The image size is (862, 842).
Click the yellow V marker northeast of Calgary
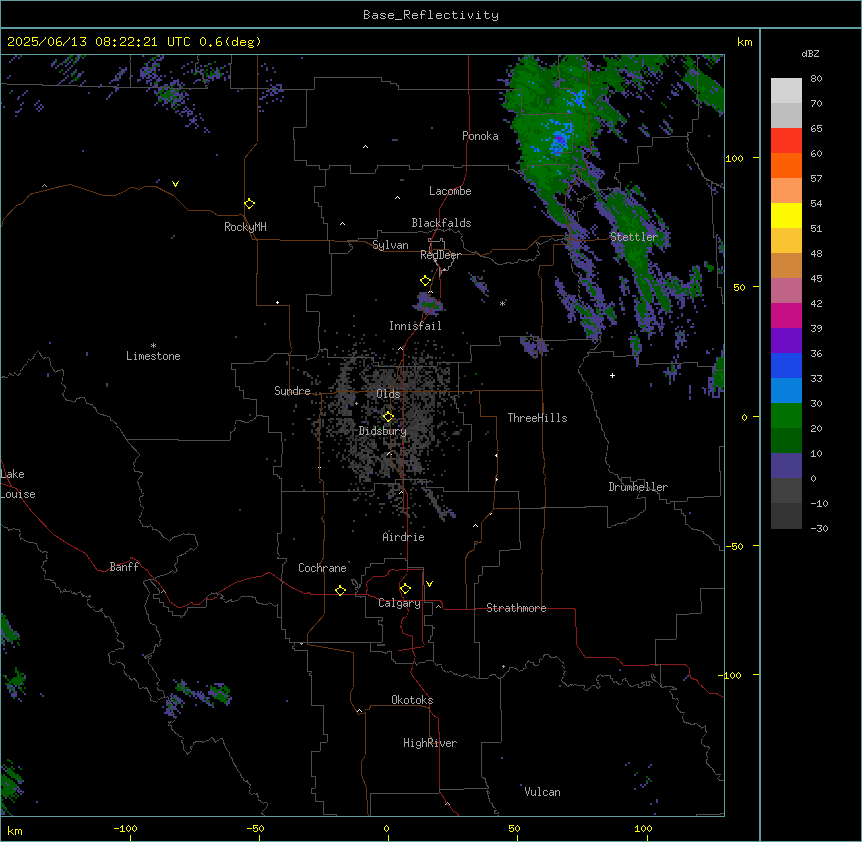[429, 584]
